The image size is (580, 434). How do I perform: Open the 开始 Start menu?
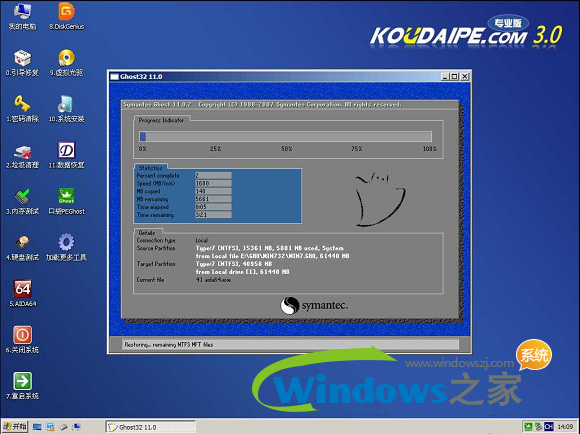click(15, 427)
